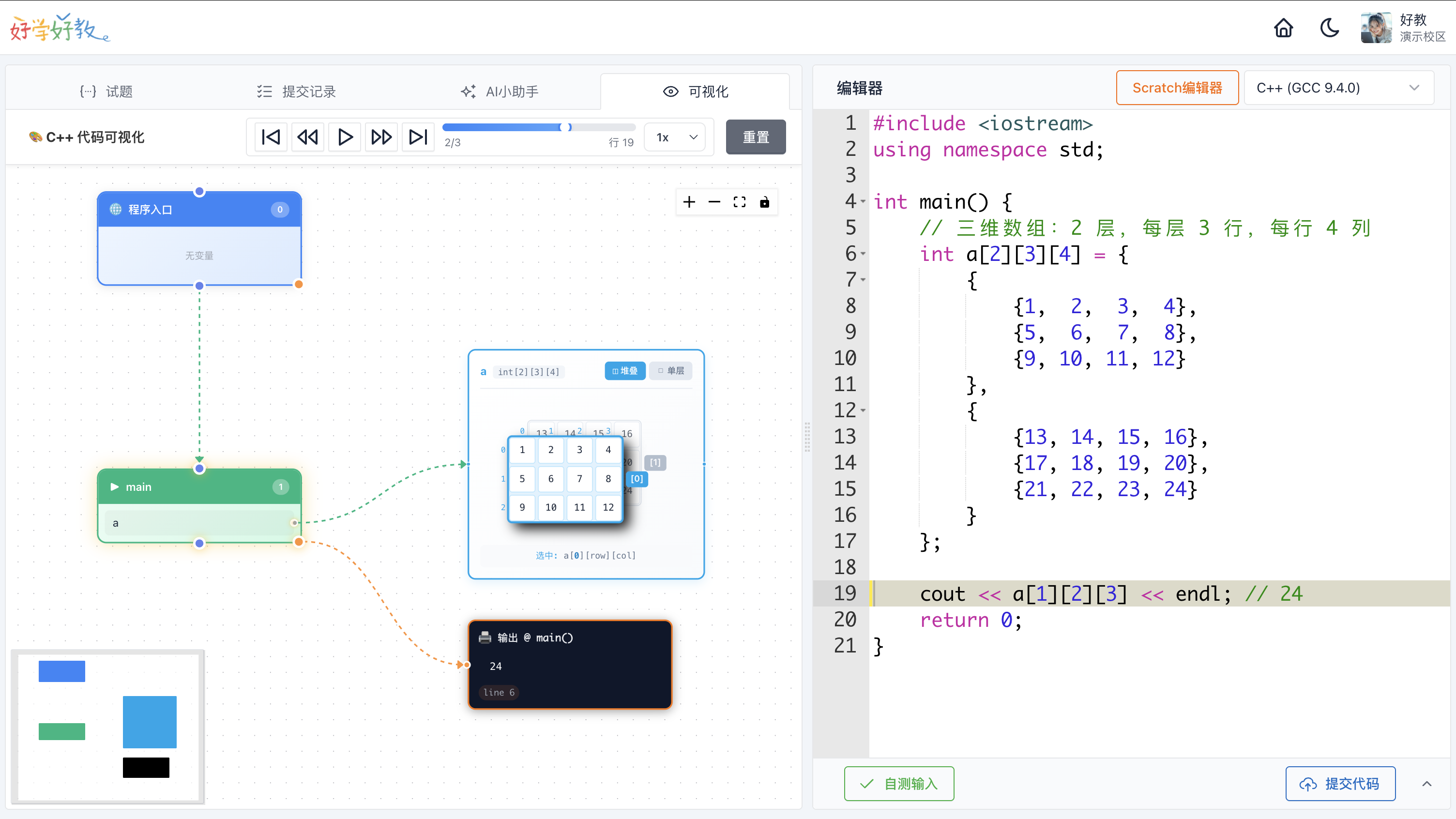Play the code visualization

pos(345,137)
